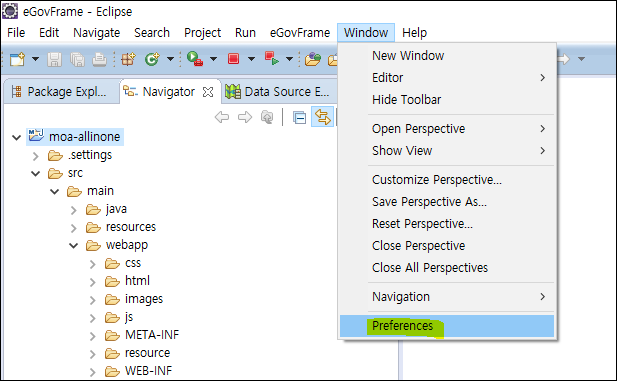Open the Edit menu
Screen dimensions: 617x381
pyautogui.click(x=49, y=33)
